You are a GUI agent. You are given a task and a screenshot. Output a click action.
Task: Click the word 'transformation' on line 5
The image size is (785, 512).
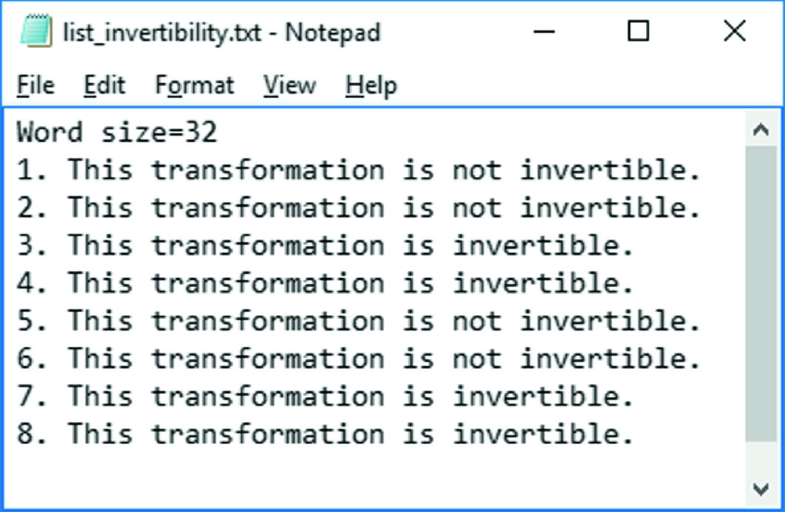pos(268,321)
